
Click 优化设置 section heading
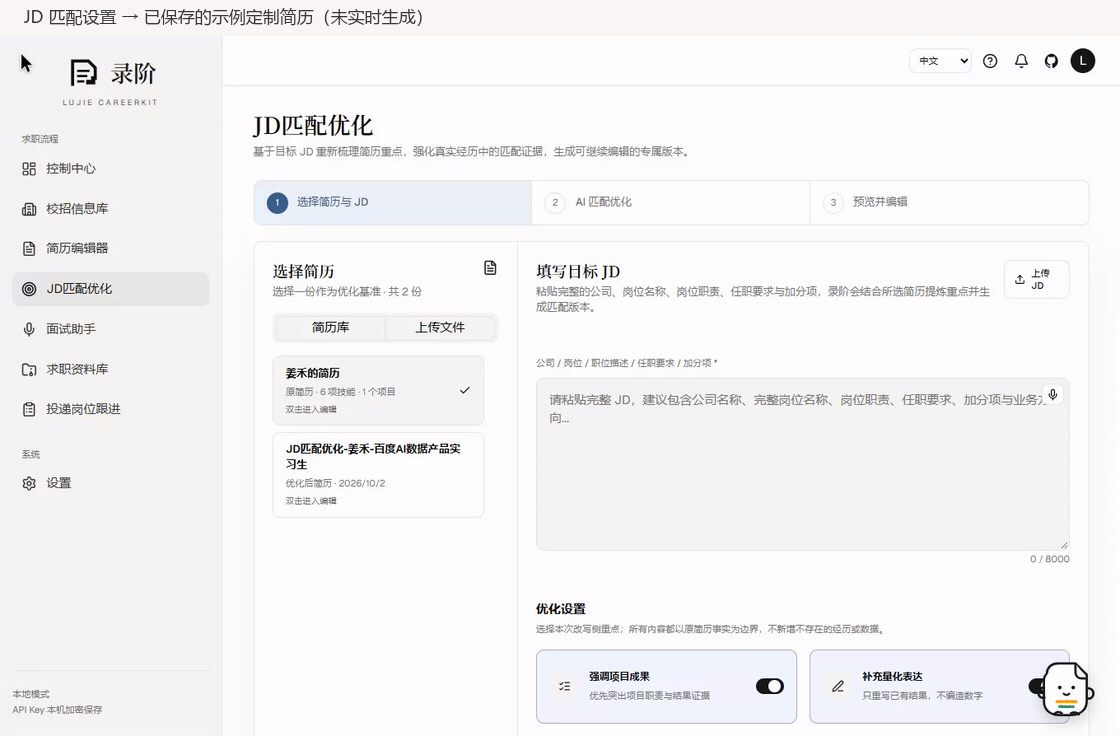(561, 609)
